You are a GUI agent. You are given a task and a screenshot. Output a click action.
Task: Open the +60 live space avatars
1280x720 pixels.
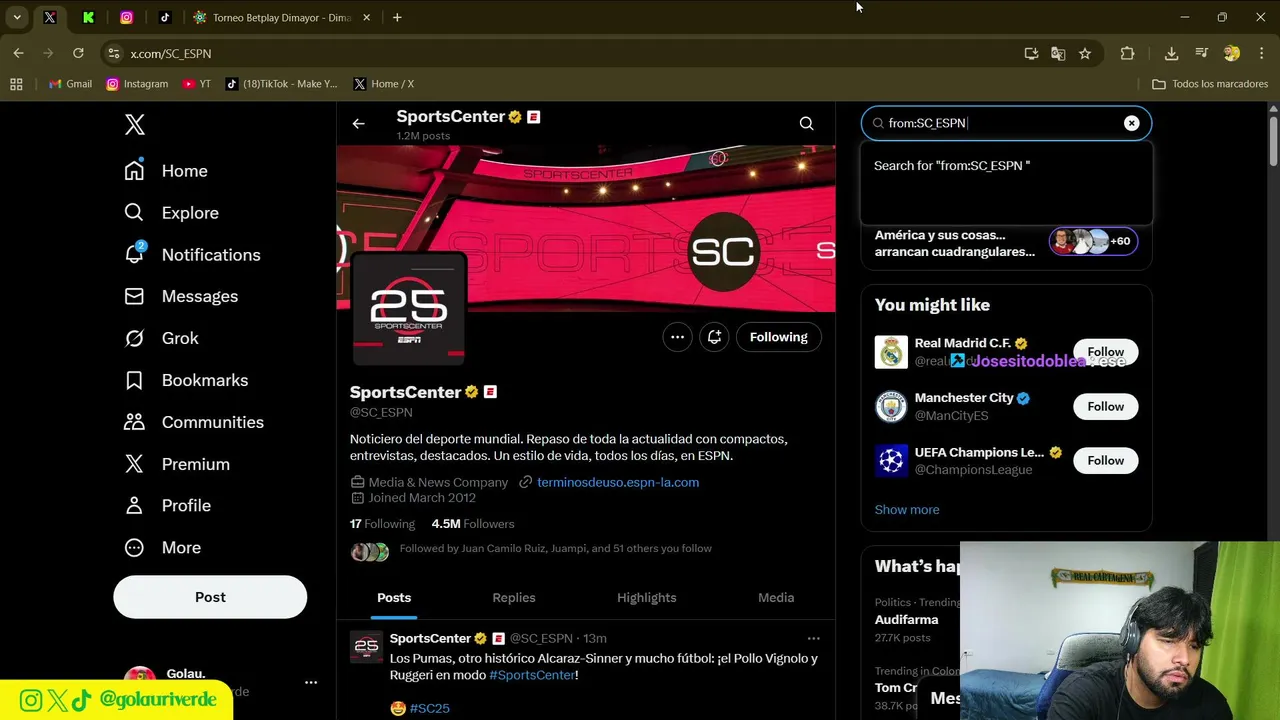(x=1093, y=241)
